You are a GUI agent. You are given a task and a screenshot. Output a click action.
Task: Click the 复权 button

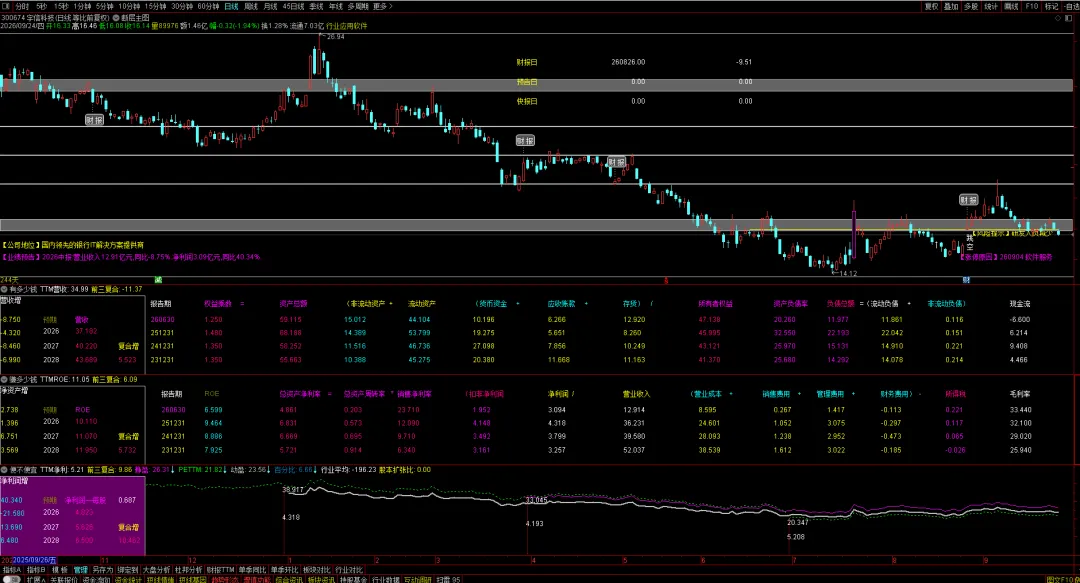point(931,6)
